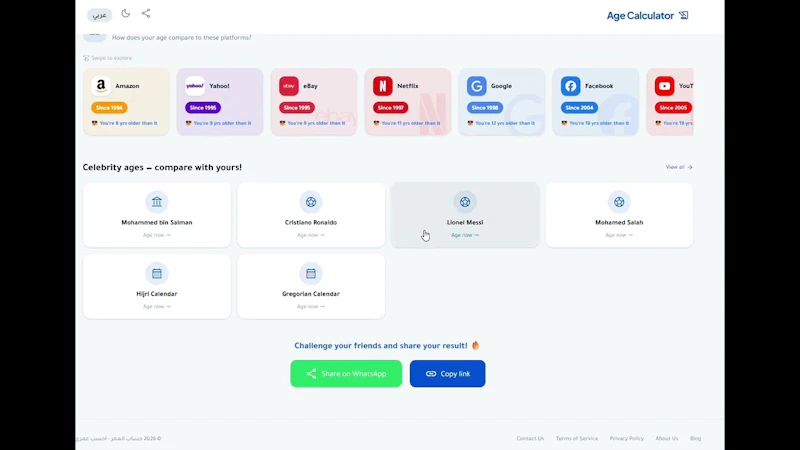The height and width of the screenshot is (450, 800).
Task: Open the About Us footer link
Action: [667, 438]
